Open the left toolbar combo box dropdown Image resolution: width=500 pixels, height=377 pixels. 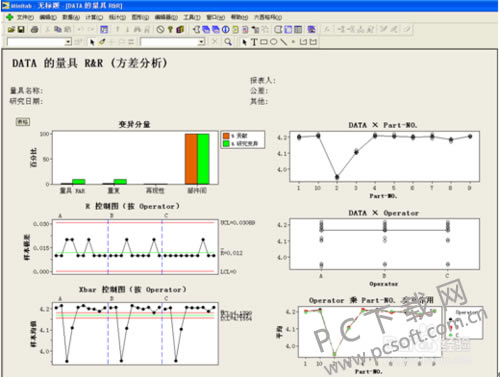click(x=68, y=42)
